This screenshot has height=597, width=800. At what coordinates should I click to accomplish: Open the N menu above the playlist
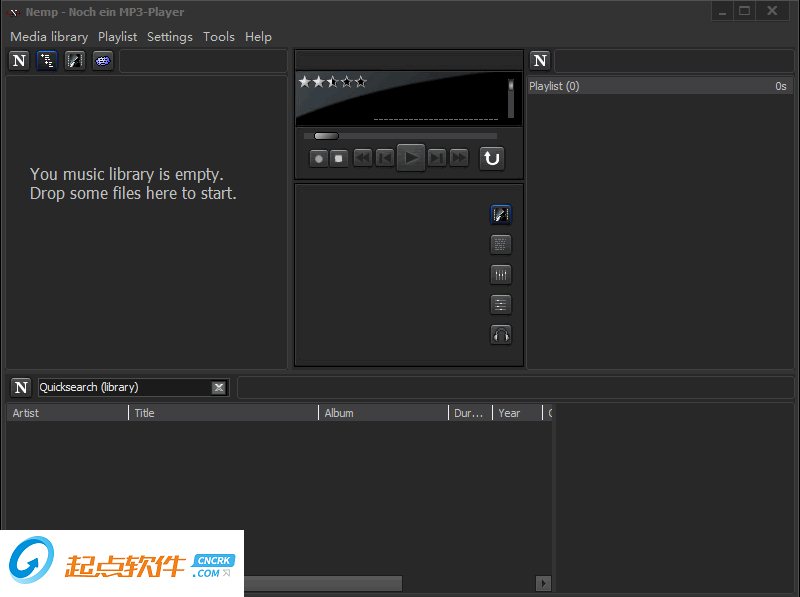[540, 61]
